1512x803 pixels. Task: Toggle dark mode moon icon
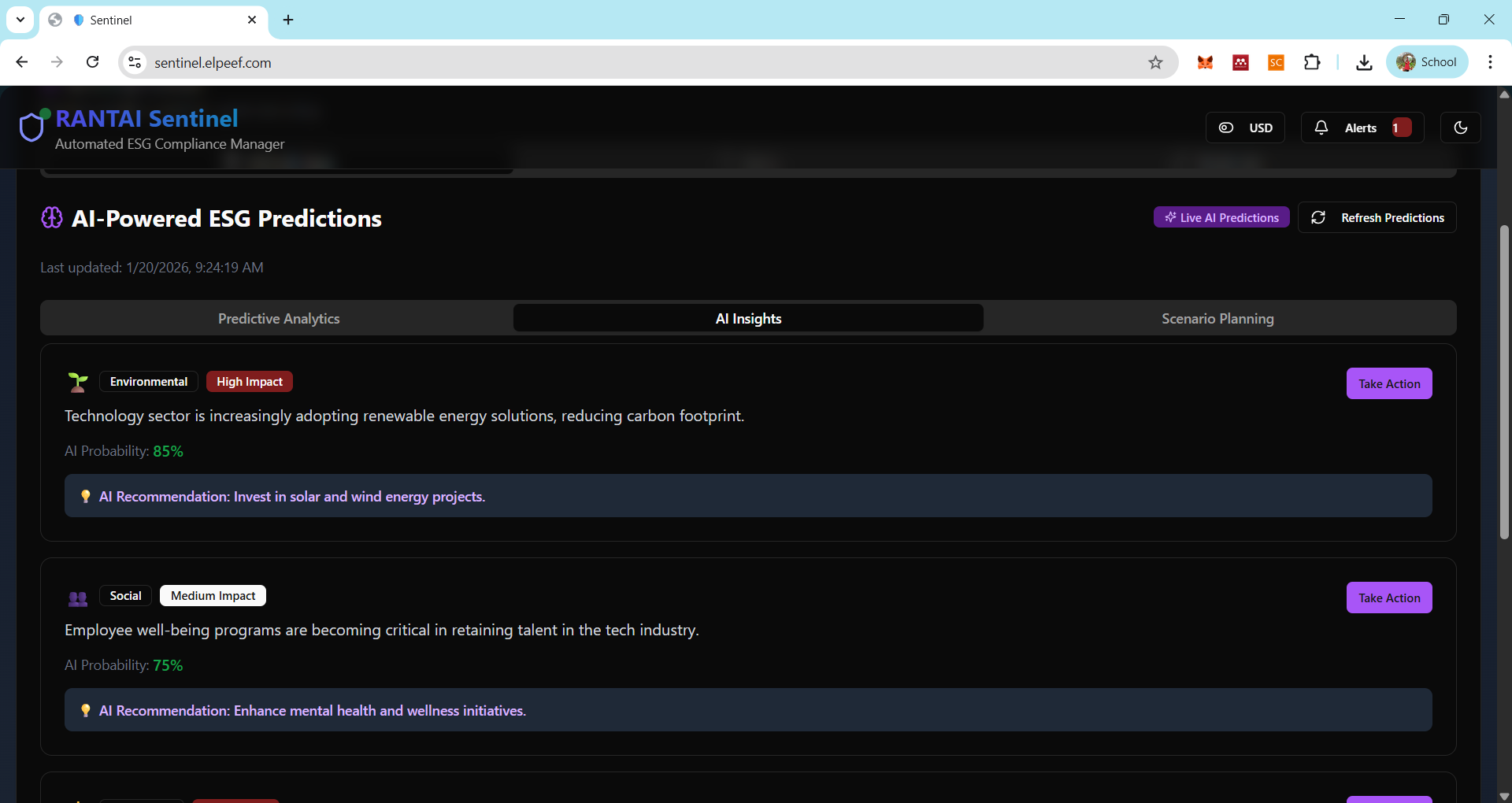click(1461, 128)
